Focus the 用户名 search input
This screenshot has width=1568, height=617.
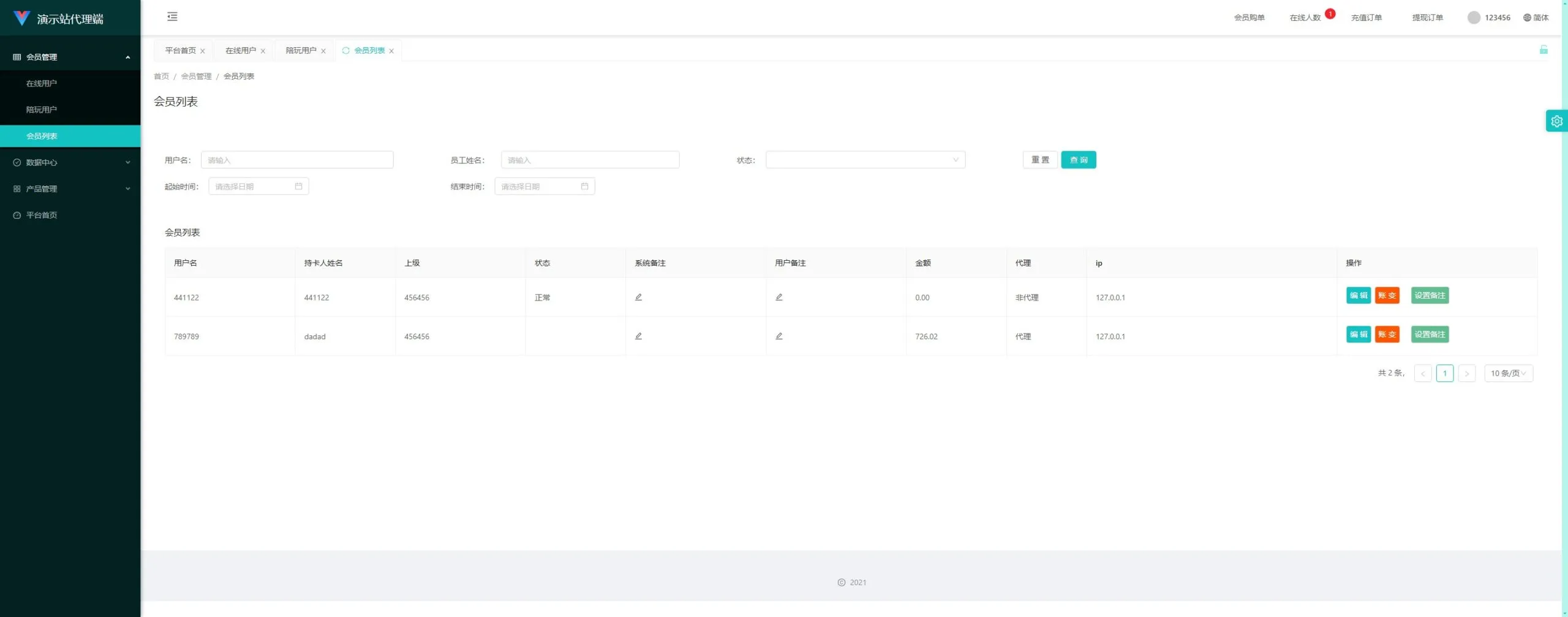297,160
